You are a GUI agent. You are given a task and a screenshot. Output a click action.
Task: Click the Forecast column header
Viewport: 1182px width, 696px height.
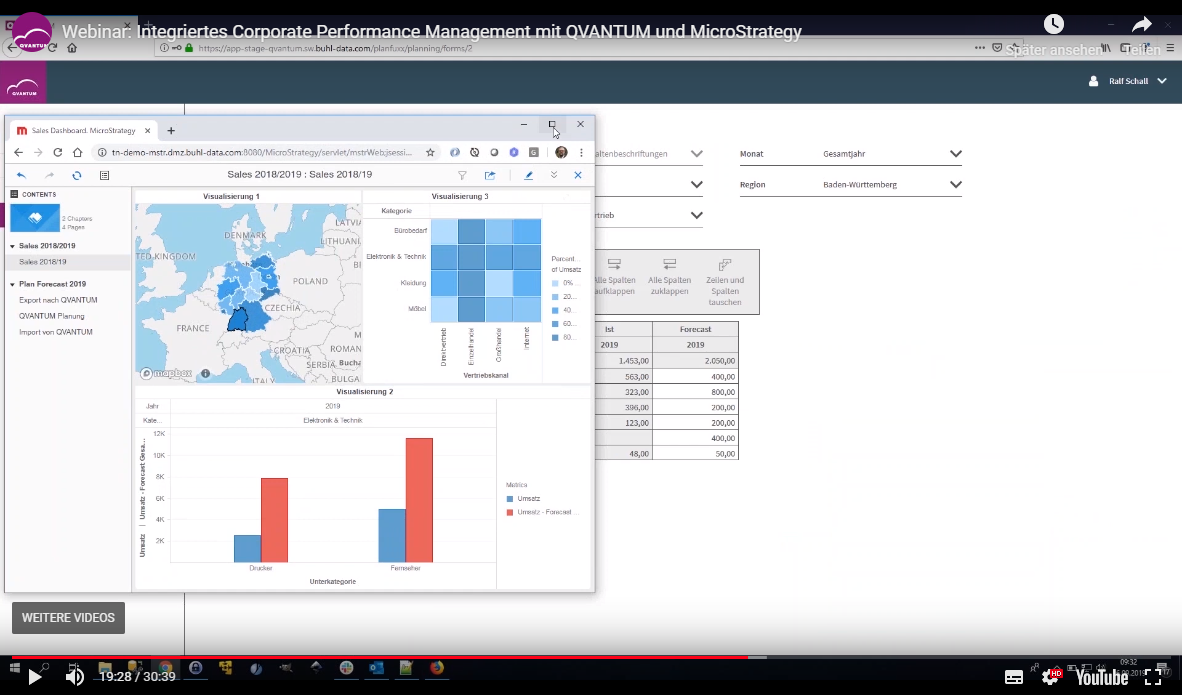pyautogui.click(x=695, y=330)
